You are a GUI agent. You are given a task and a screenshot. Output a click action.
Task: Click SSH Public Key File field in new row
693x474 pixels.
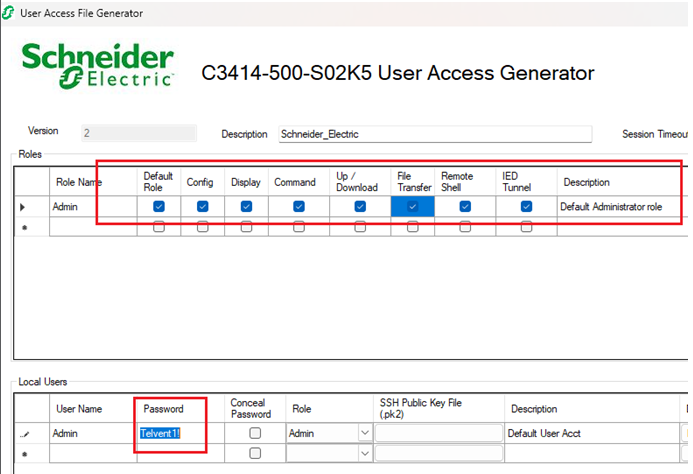(439, 453)
